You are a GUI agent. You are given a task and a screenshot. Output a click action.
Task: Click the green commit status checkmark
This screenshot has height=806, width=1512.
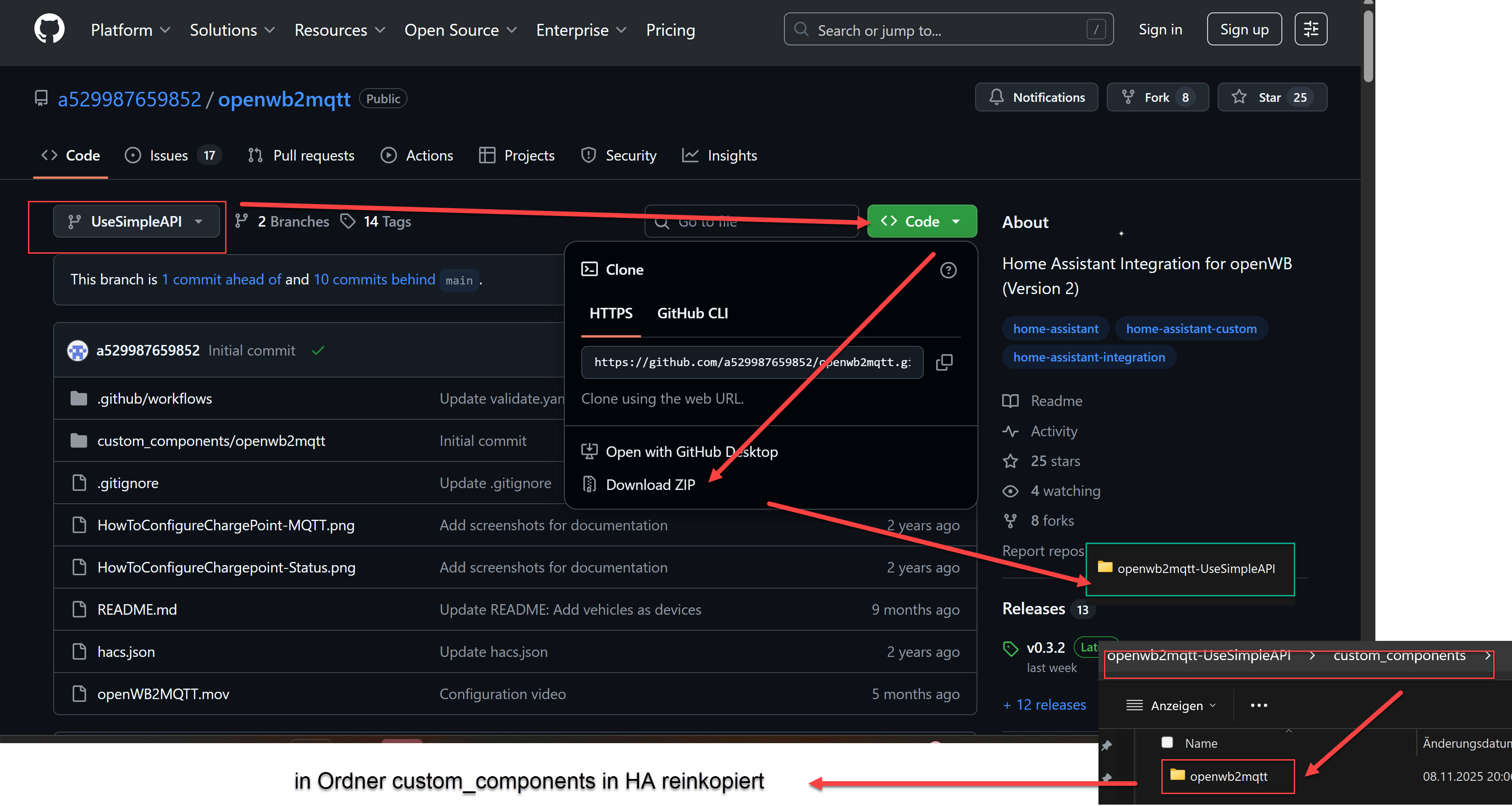[x=318, y=351]
